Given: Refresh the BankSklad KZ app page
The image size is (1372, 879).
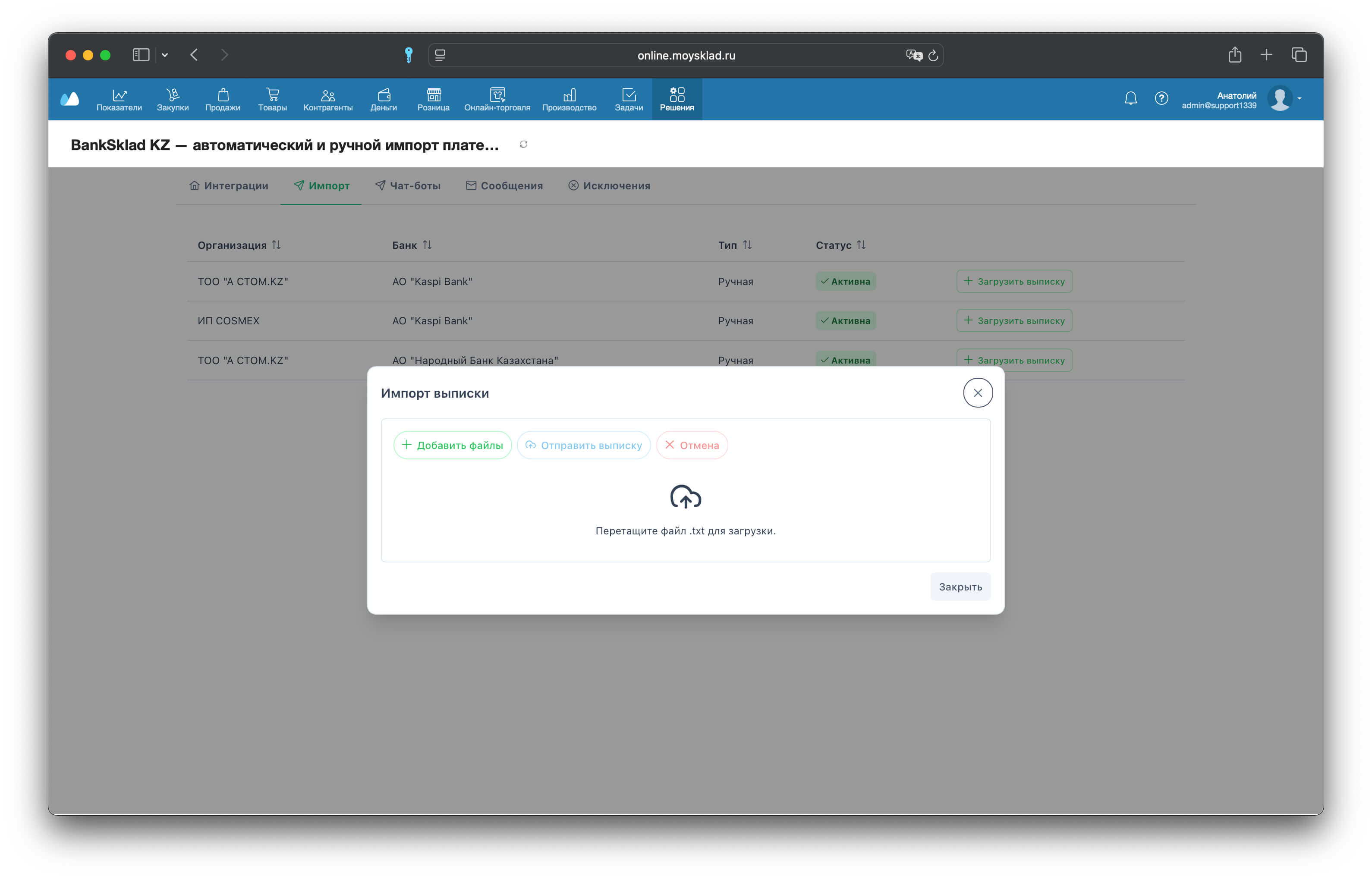Looking at the screenshot, I should click(x=524, y=144).
